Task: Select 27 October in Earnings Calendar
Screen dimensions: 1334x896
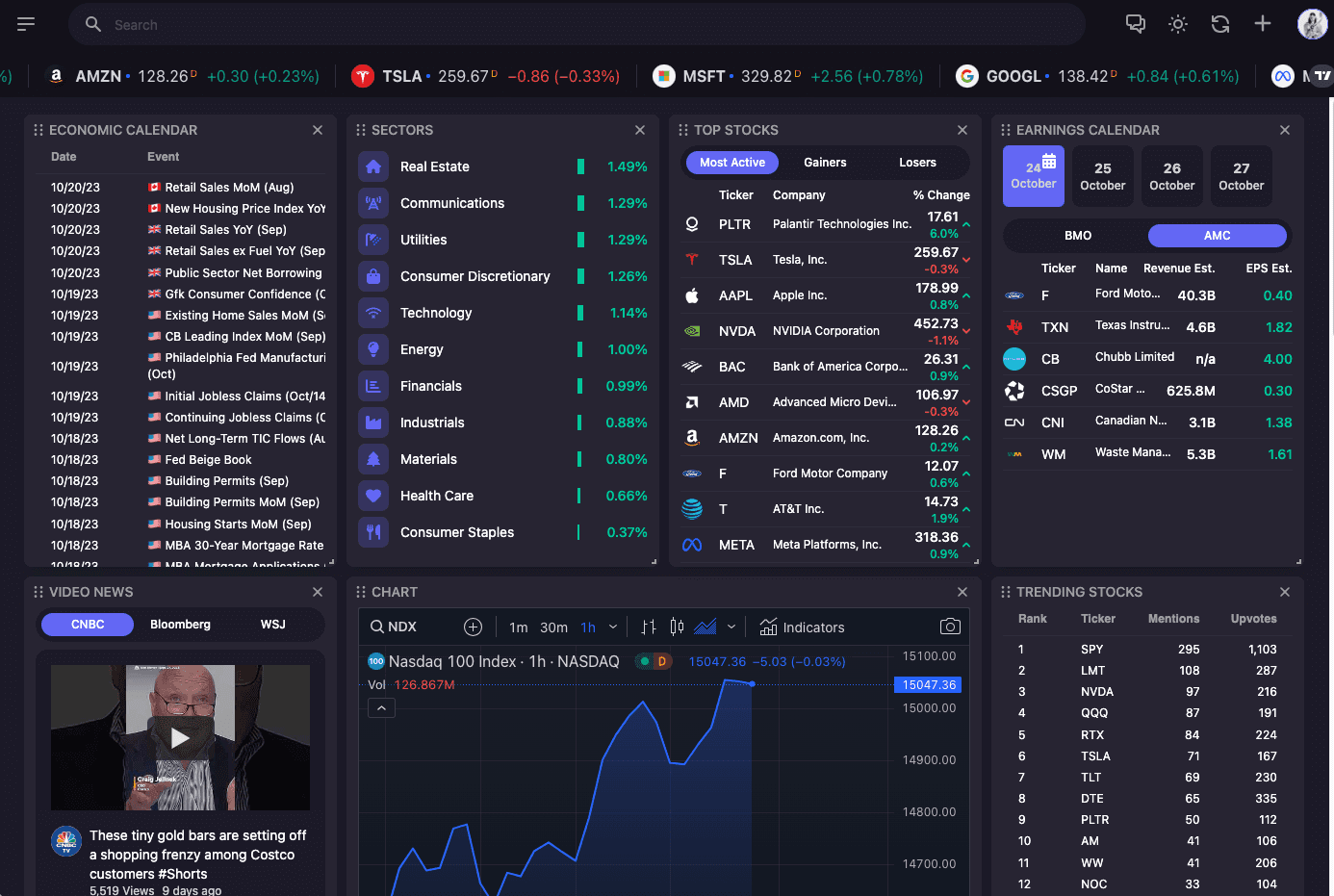Action: tap(1242, 176)
